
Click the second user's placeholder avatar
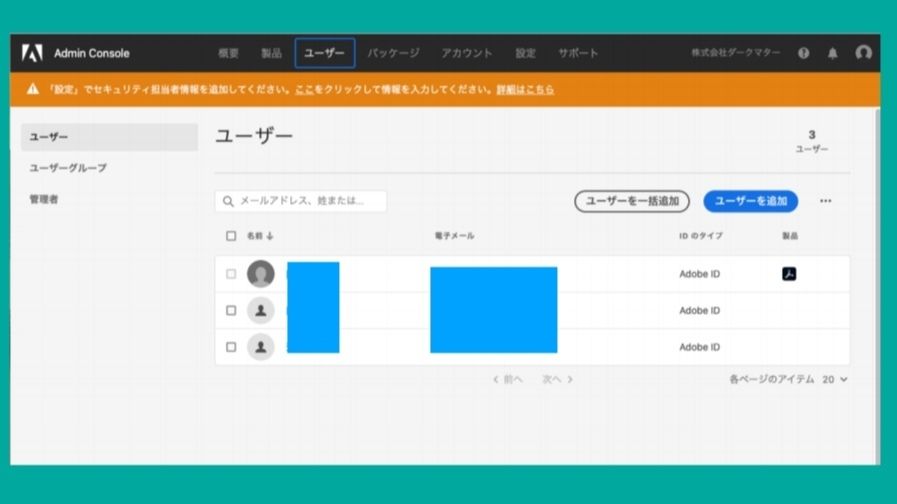pyautogui.click(x=260, y=311)
